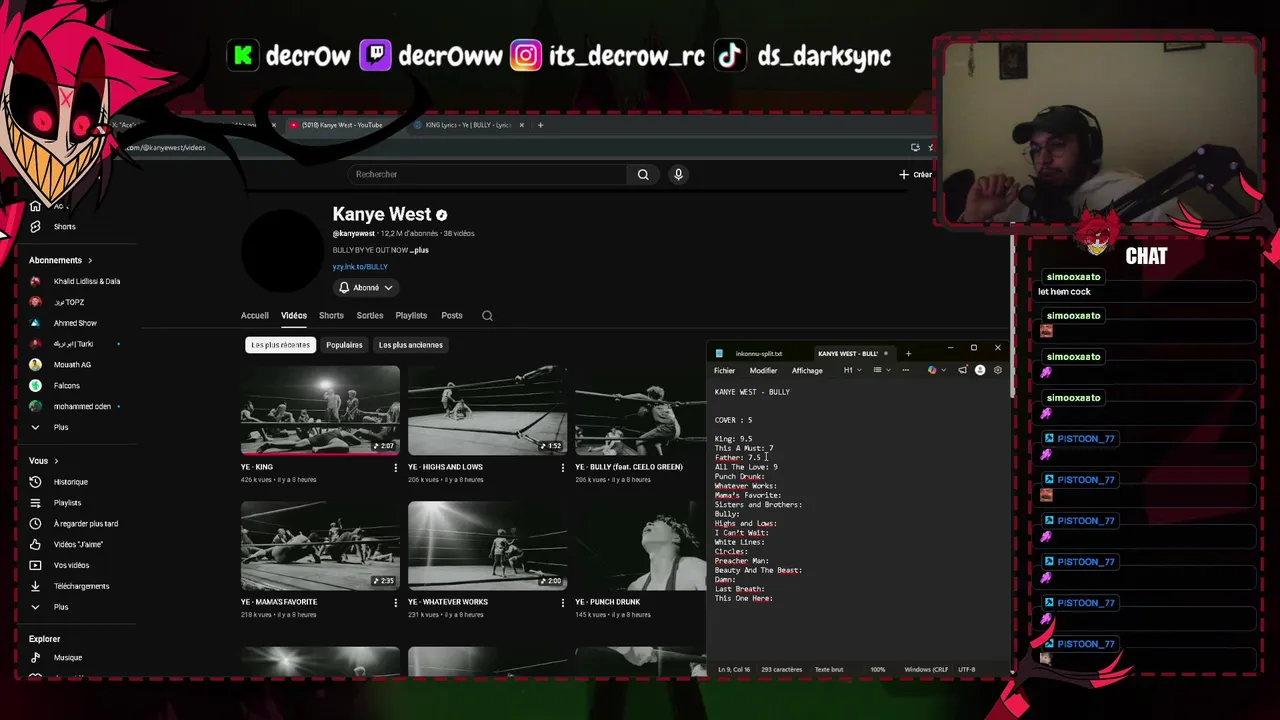Open Notepad more options ellipsis
The width and height of the screenshot is (1280, 720).
point(906,370)
